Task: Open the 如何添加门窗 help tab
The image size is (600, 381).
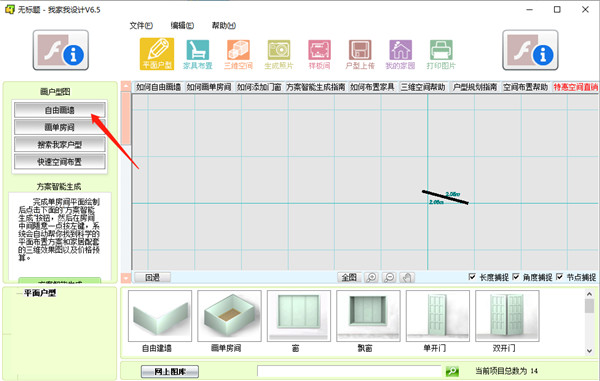Action: (x=259, y=87)
